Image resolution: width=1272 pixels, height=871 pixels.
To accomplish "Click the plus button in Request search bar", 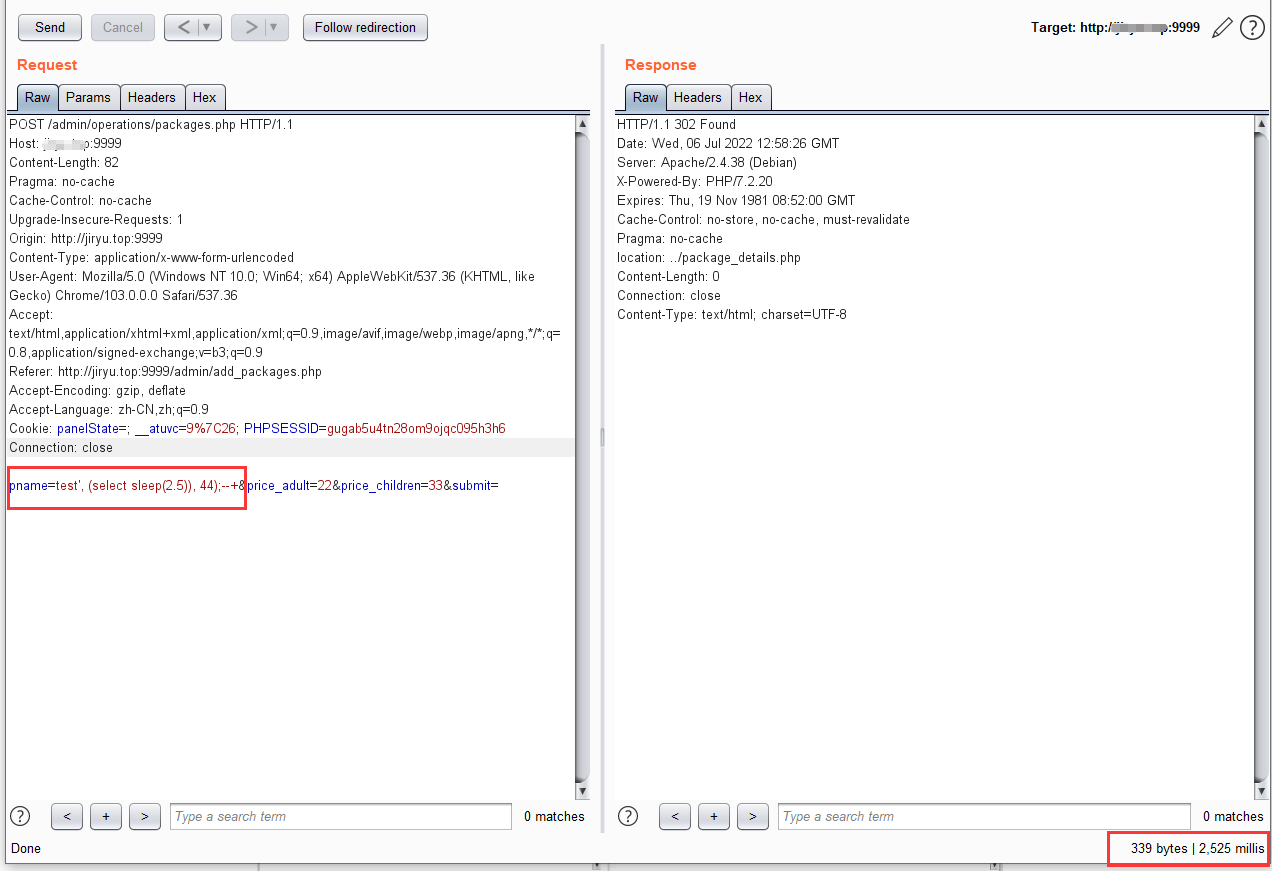I will (x=105, y=816).
